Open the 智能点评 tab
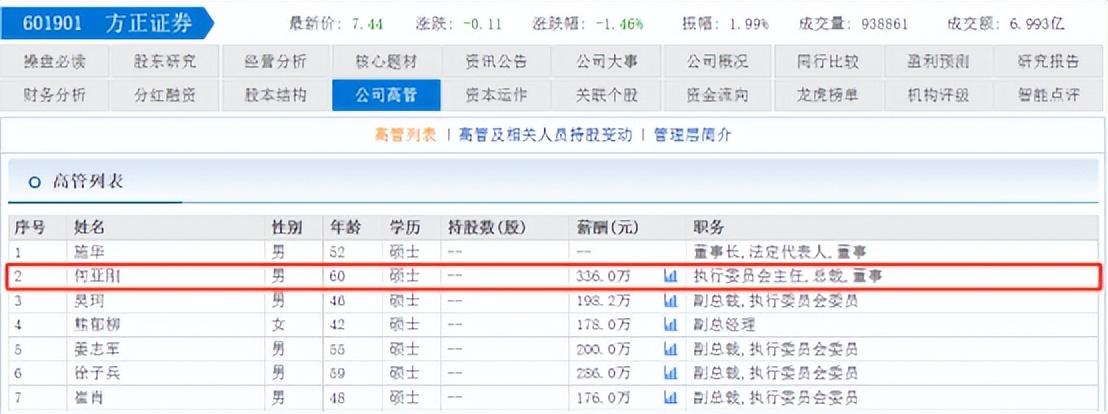The height and width of the screenshot is (414, 1108). (x=1049, y=95)
